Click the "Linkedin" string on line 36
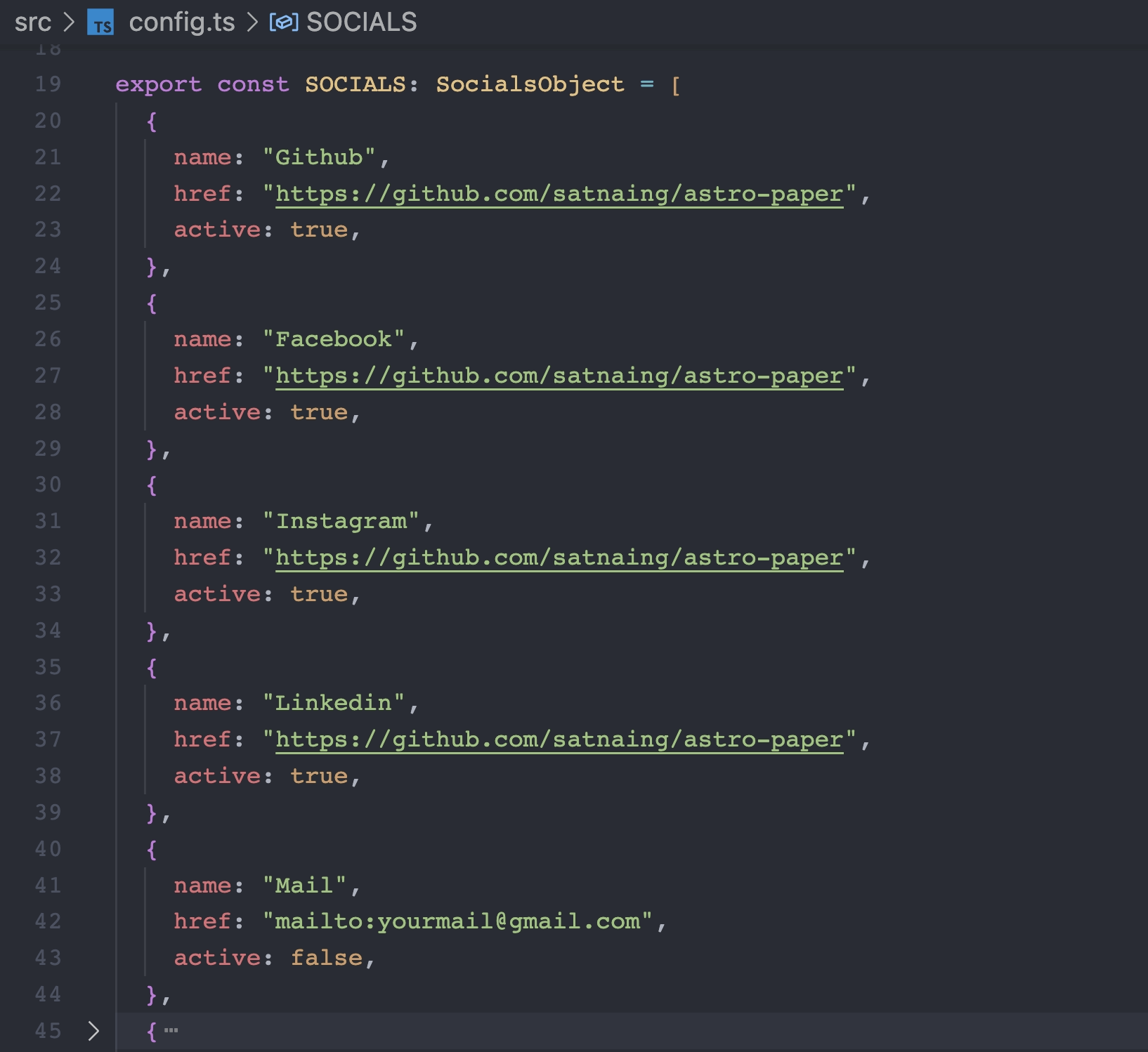This screenshot has height=1052, width=1148. pyautogui.click(x=334, y=703)
